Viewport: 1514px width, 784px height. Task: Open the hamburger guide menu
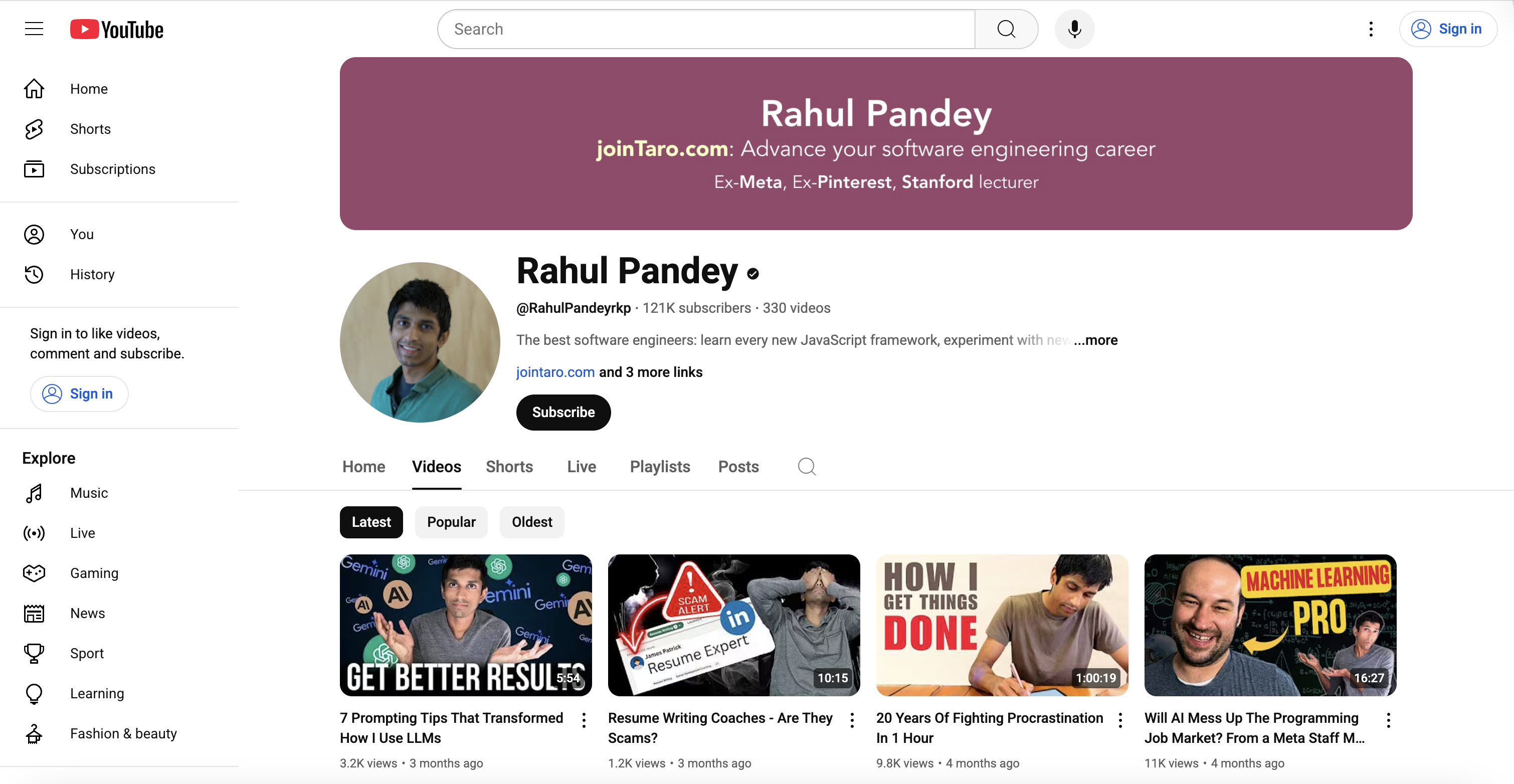34,29
